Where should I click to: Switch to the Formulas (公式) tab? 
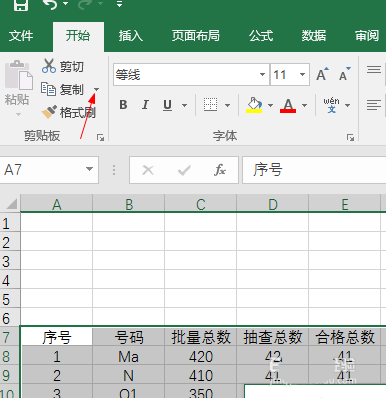coord(261,36)
